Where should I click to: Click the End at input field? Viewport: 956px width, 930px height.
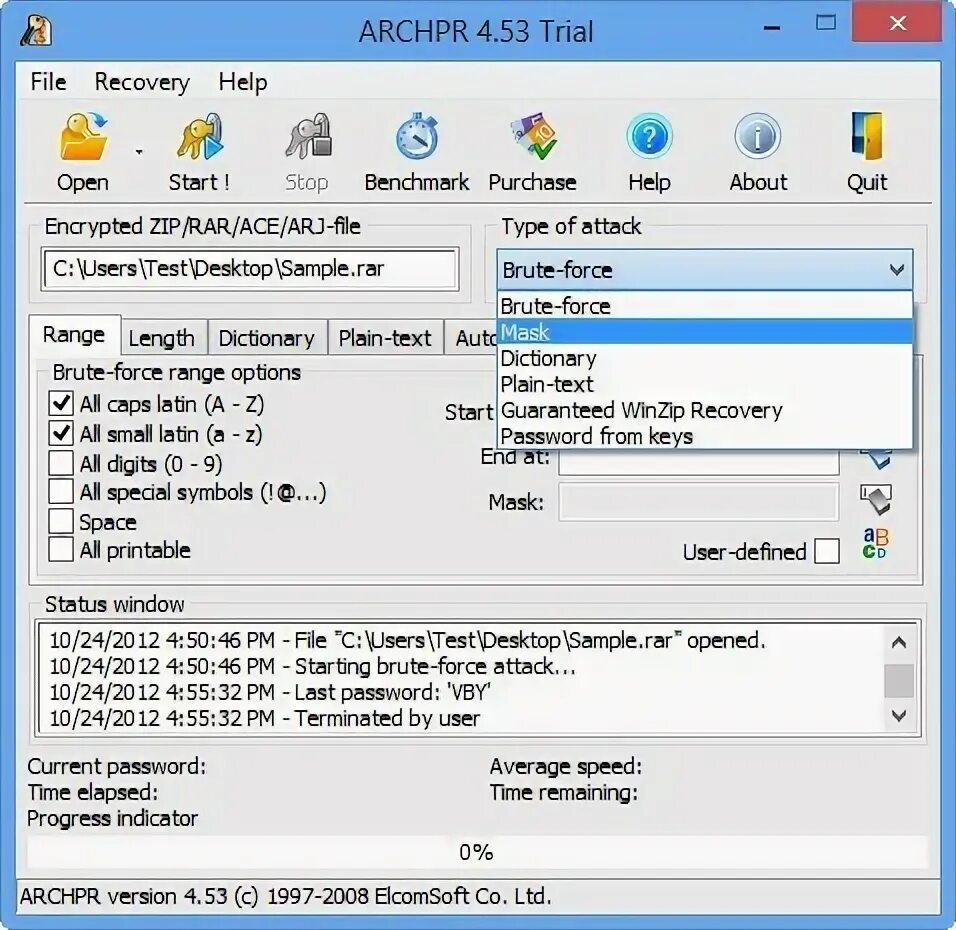[x=699, y=462]
